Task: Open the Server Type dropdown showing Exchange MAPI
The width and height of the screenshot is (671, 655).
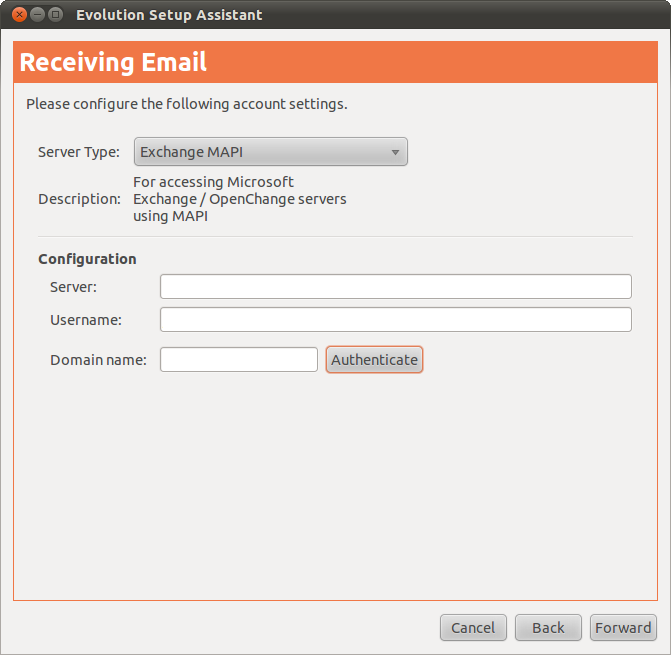Action: [270, 152]
